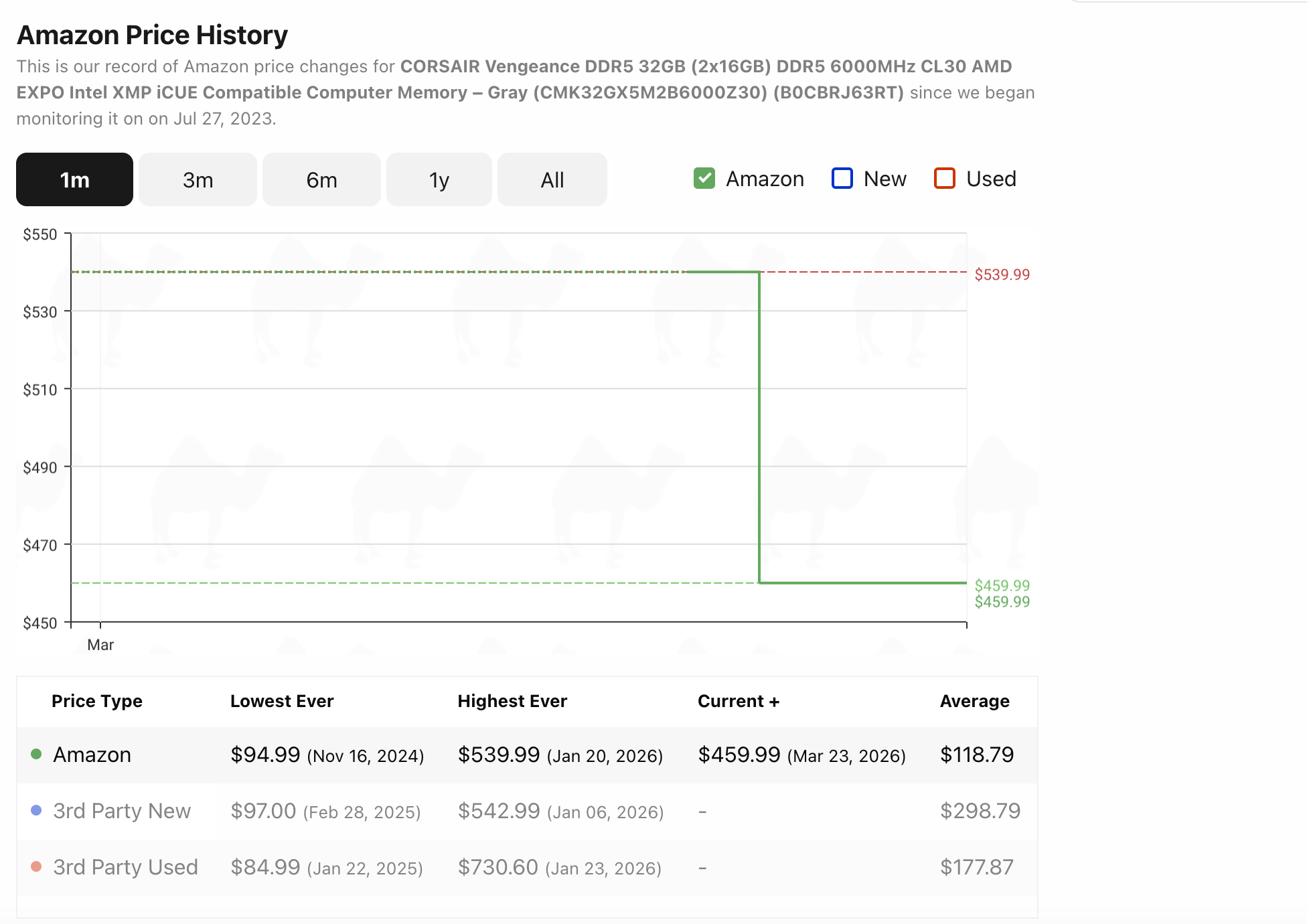Viewport: 1307px width, 924px height.
Task: Click the blue 3rd Party New dot
Action: point(37,810)
